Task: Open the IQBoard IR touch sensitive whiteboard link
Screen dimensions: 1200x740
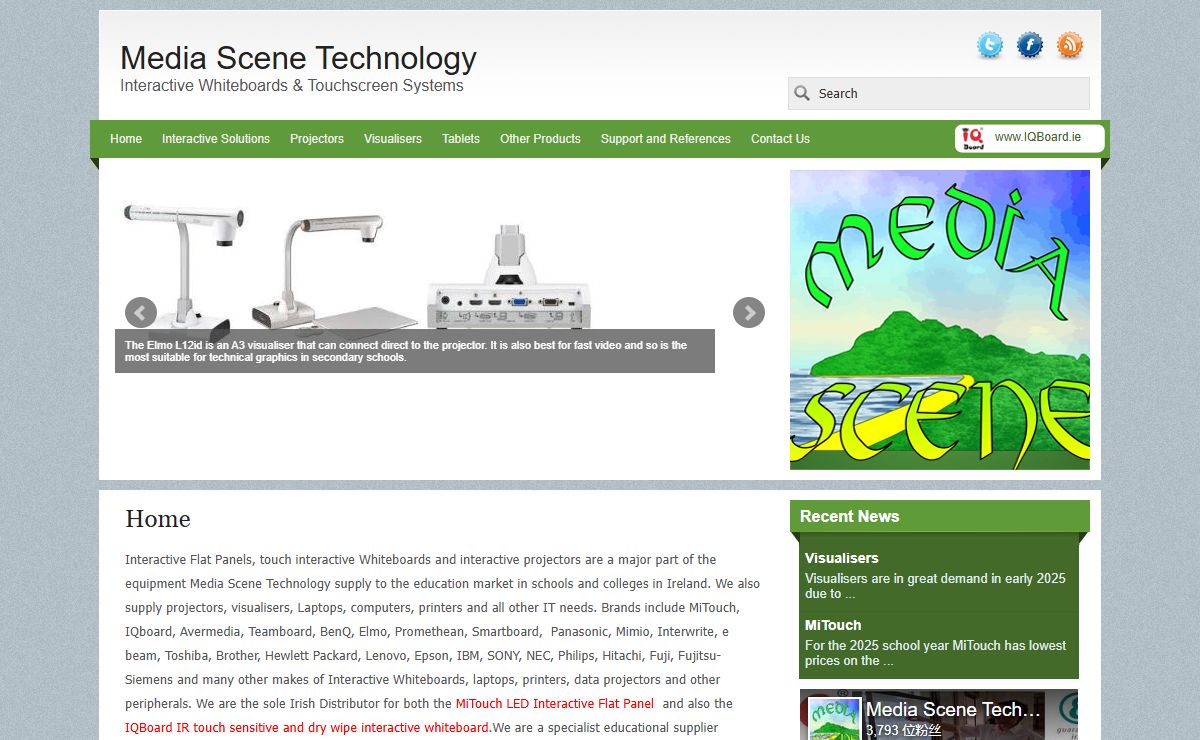Action: pos(308,728)
